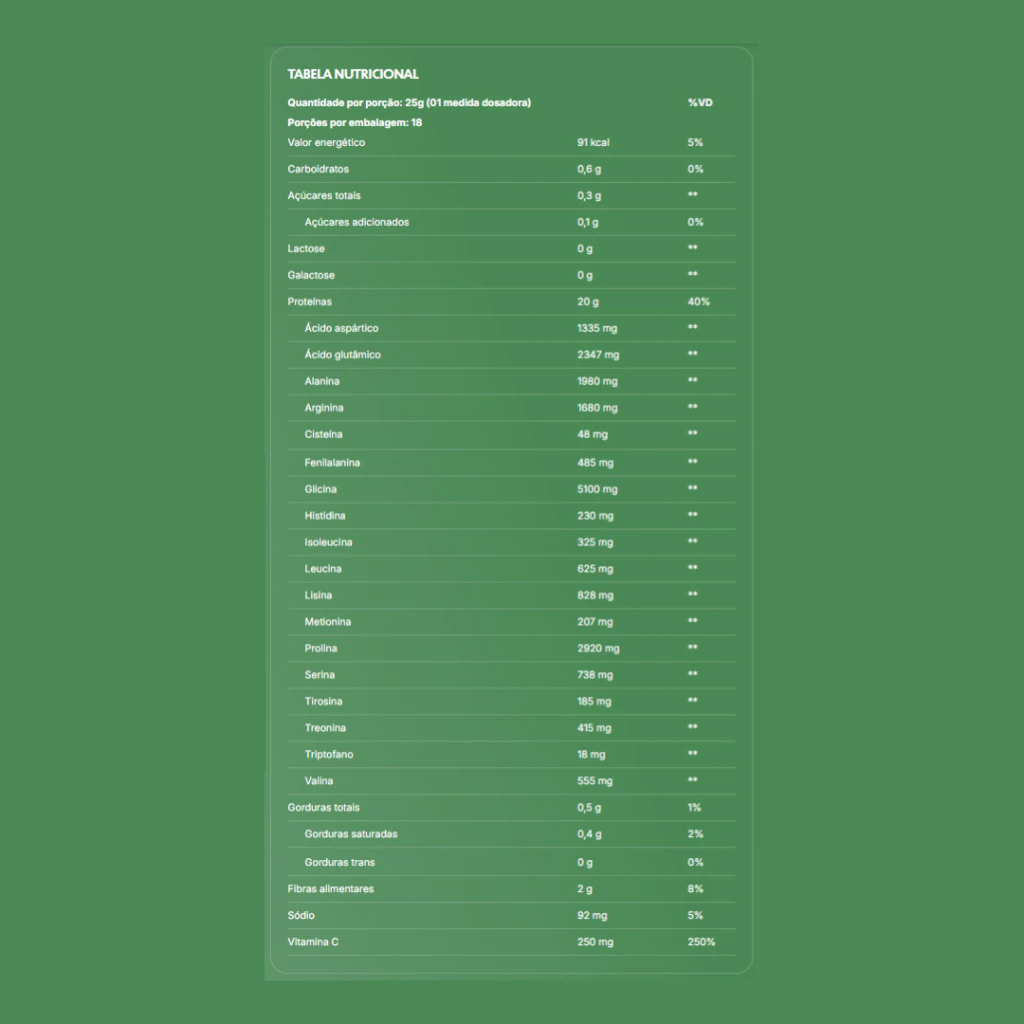
Task: Click the TABELA NUTRICIONAL heading
Action: tap(353, 74)
